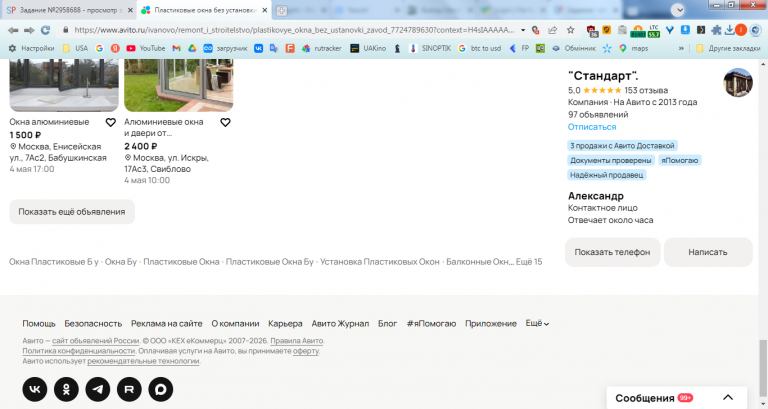Image resolution: width=768 pixels, height=409 pixels.
Task: Open the site information lock icon
Action: (x=65, y=30)
